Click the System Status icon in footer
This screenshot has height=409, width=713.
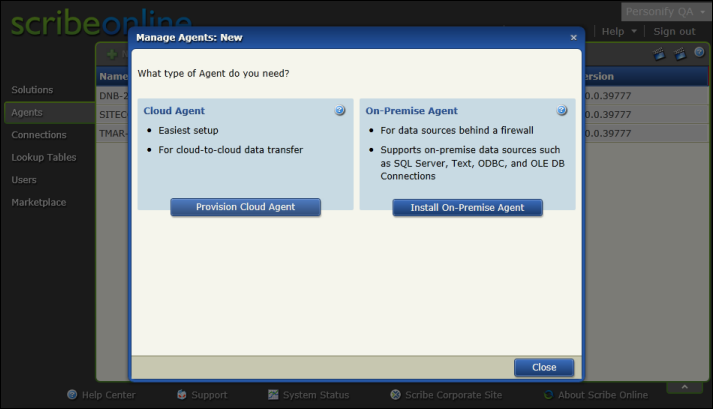pos(273,394)
